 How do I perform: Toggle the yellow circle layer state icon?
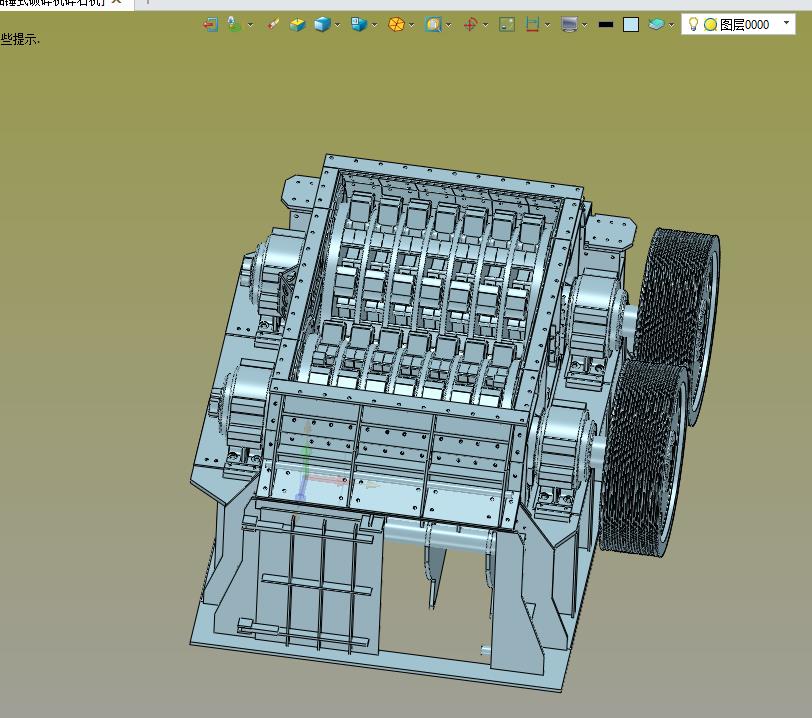point(710,24)
